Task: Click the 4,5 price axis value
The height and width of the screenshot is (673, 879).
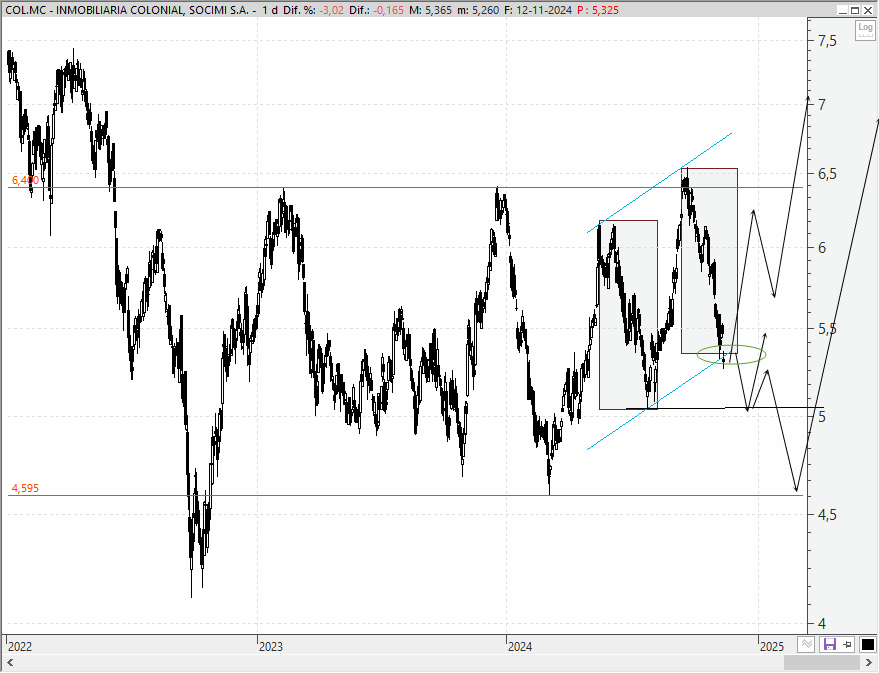Action: point(827,514)
